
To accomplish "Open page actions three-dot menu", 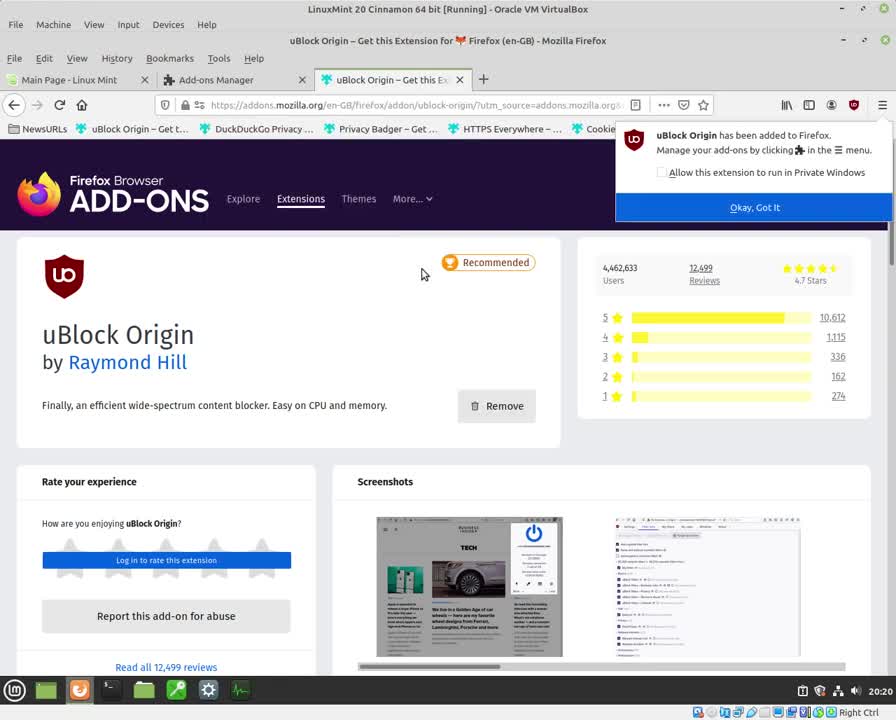I will 663,105.
